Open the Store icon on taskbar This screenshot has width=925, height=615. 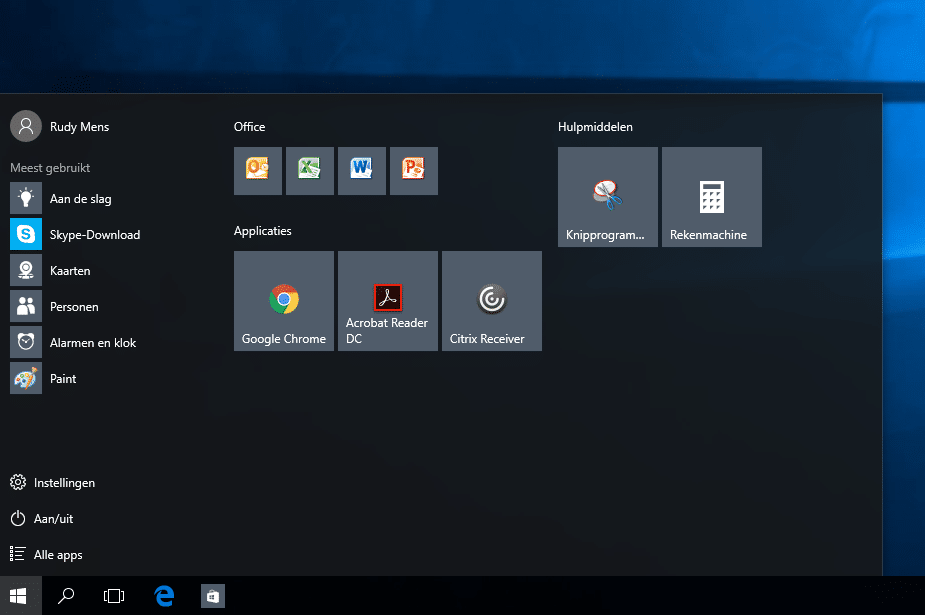212,596
